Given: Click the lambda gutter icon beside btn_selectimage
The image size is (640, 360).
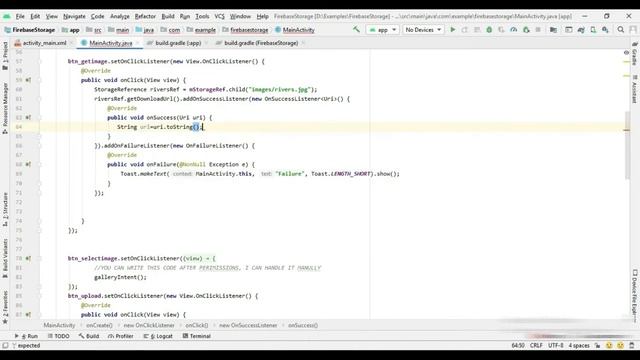Looking at the screenshot, I should (28, 258).
